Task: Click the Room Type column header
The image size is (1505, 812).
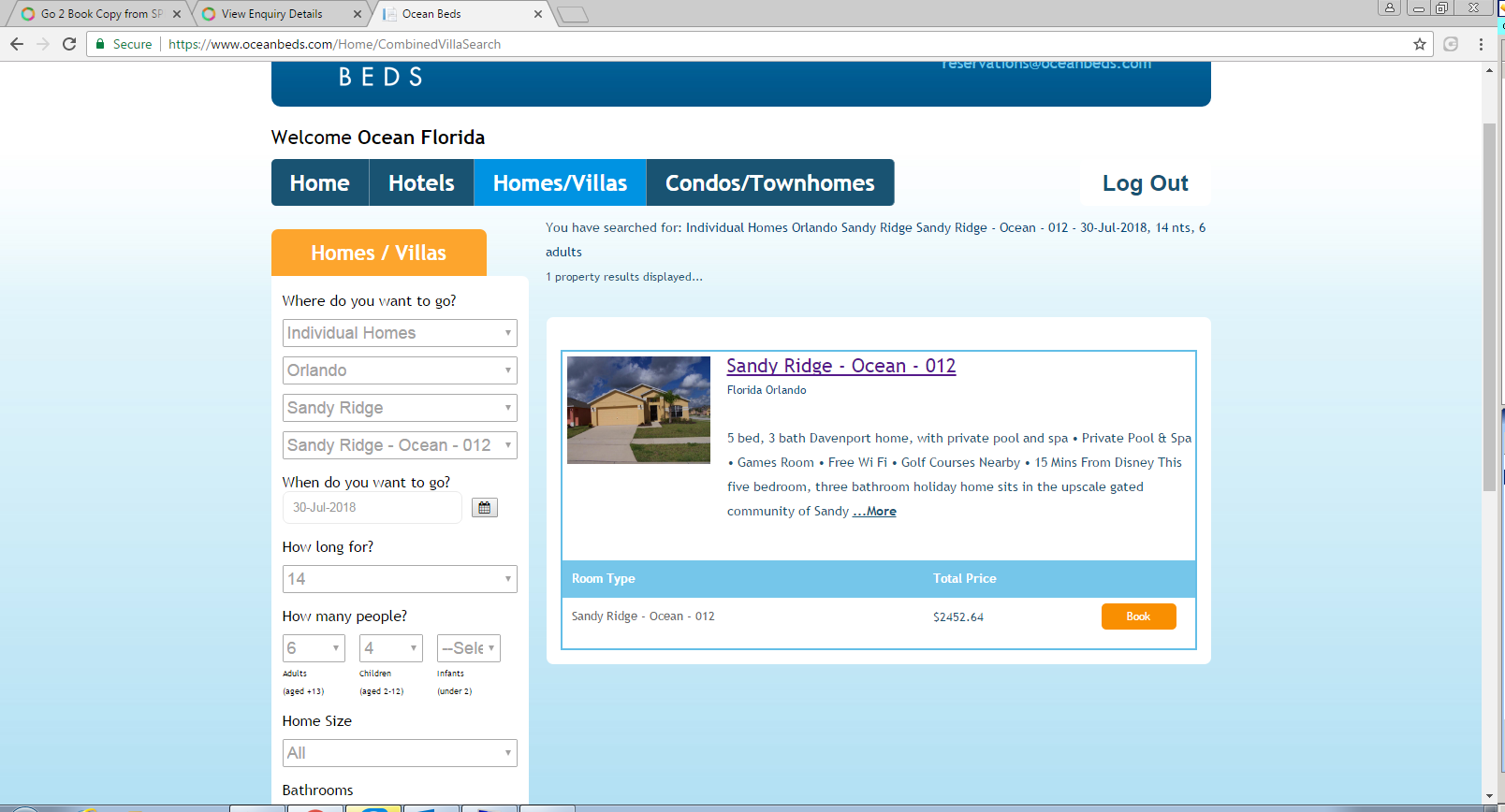Action: click(x=604, y=579)
